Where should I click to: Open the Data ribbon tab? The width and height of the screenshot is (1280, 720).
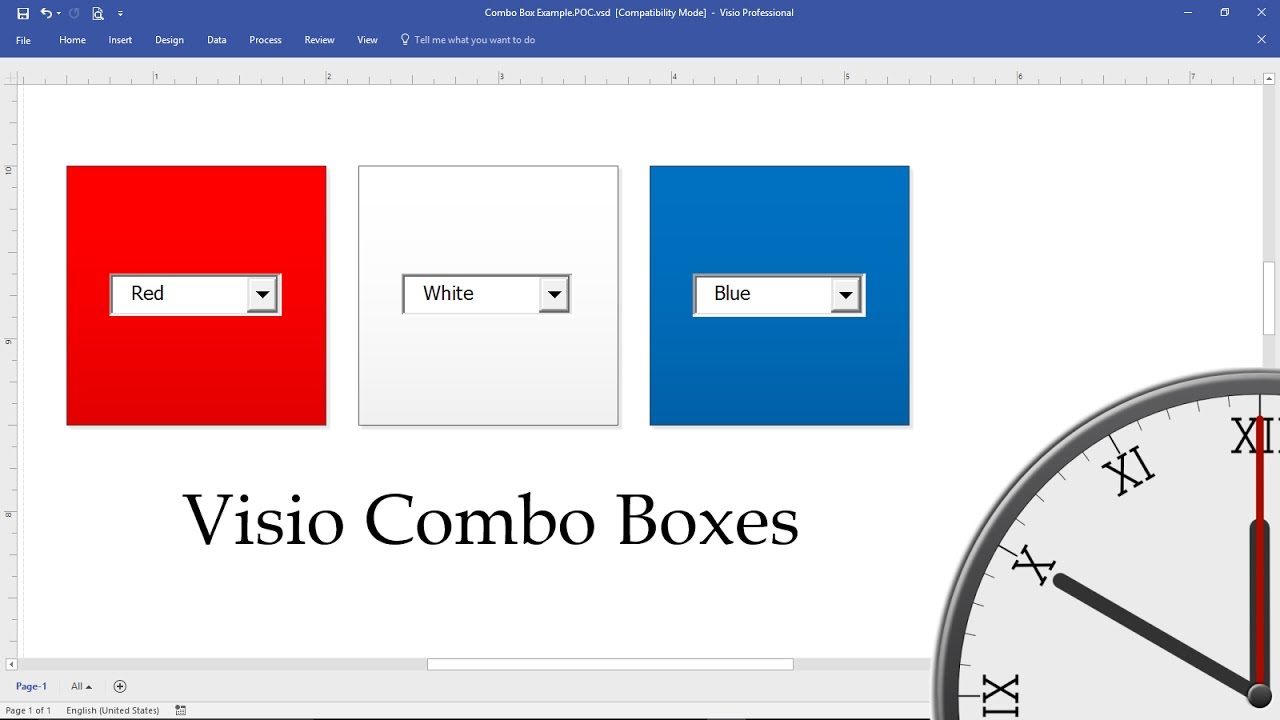point(216,40)
